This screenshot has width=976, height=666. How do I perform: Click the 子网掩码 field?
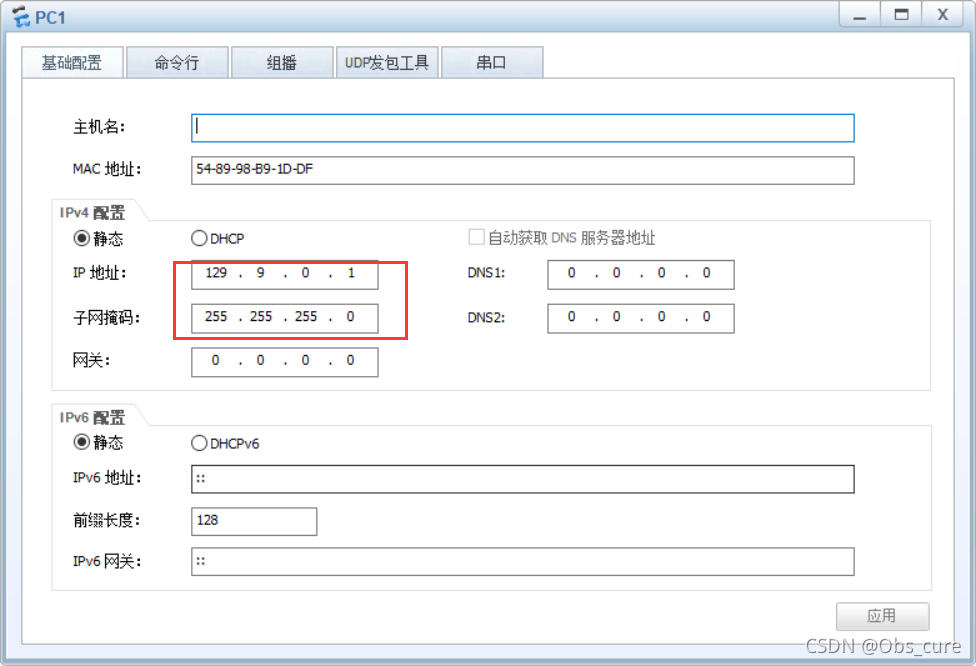pyautogui.click(x=284, y=318)
